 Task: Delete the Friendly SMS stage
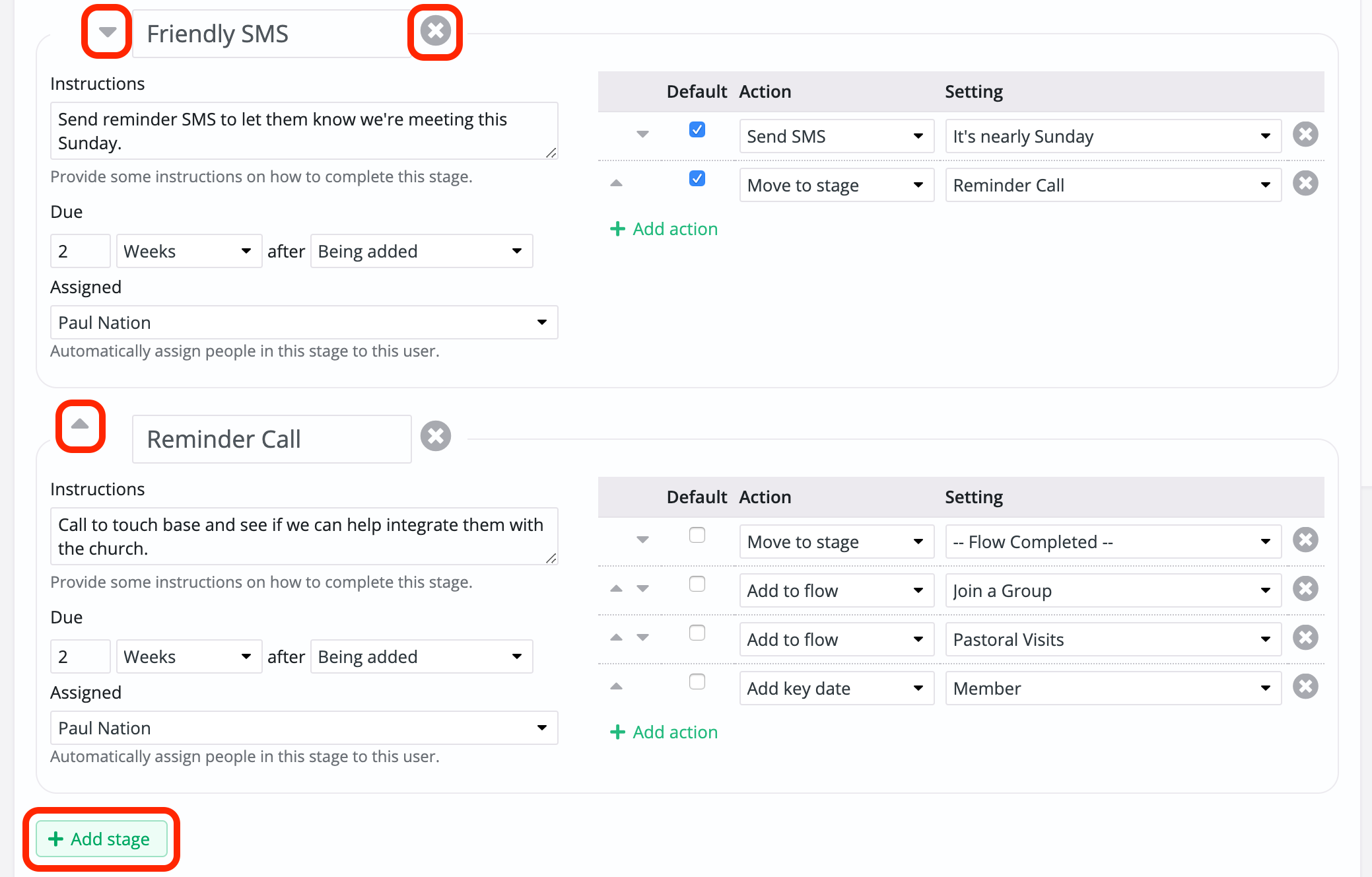(435, 31)
